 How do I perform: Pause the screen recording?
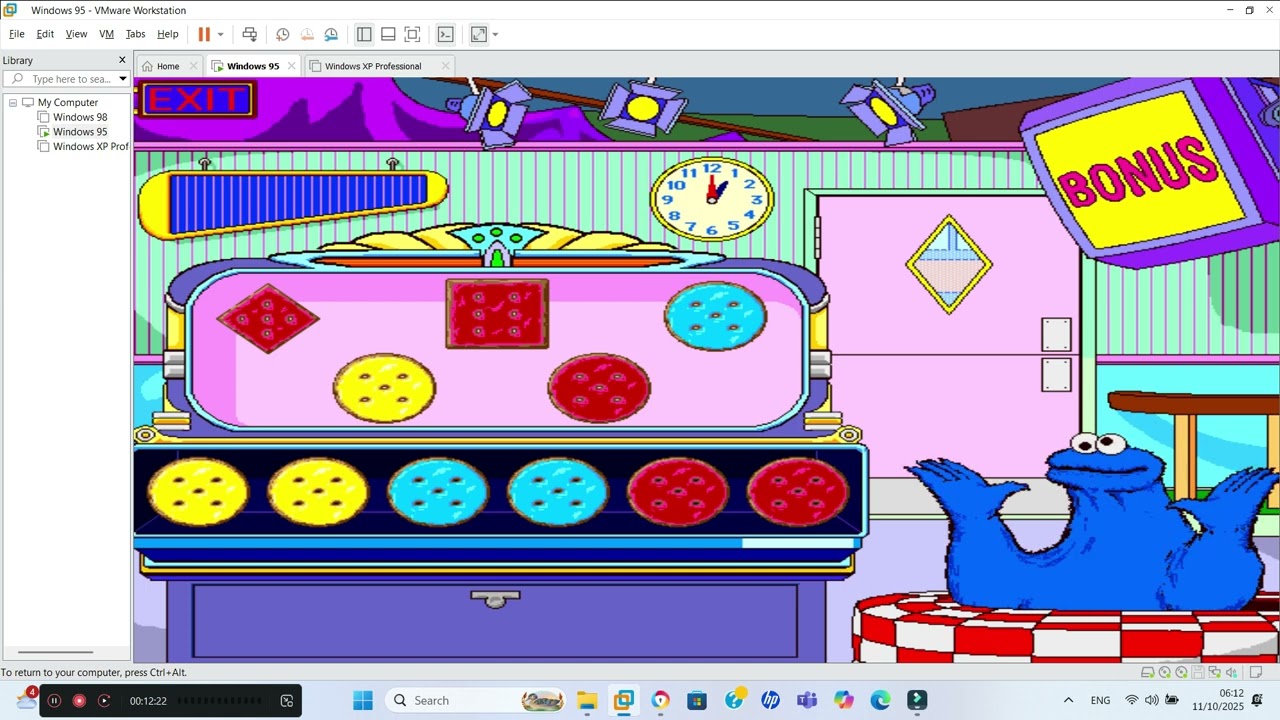[x=55, y=701]
